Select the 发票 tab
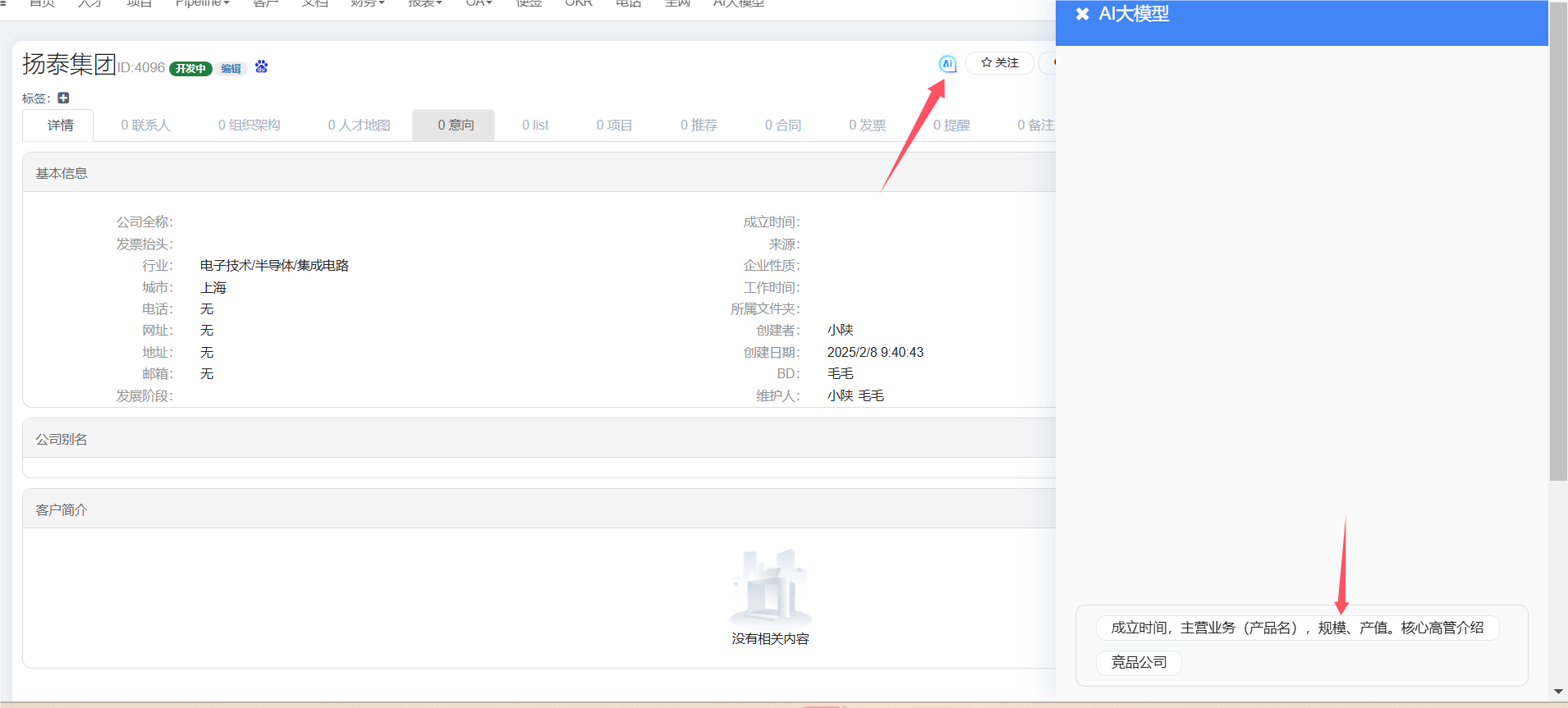 pyautogui.click(x=867, y=126)
